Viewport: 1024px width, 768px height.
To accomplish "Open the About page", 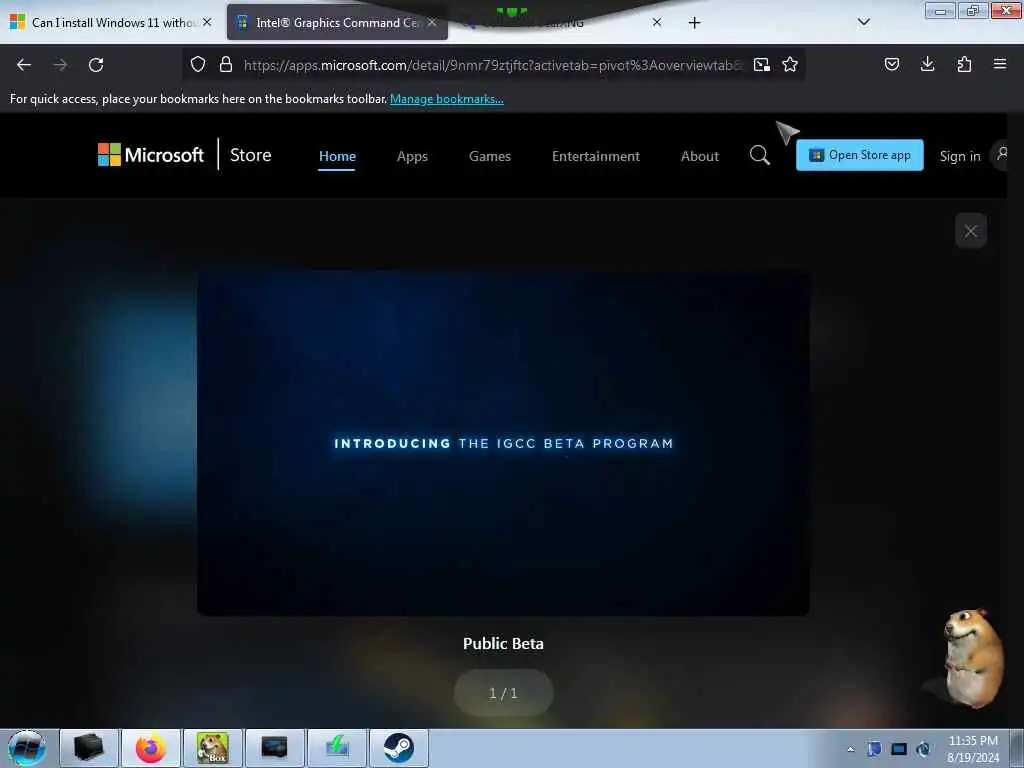I will [699, 156].
